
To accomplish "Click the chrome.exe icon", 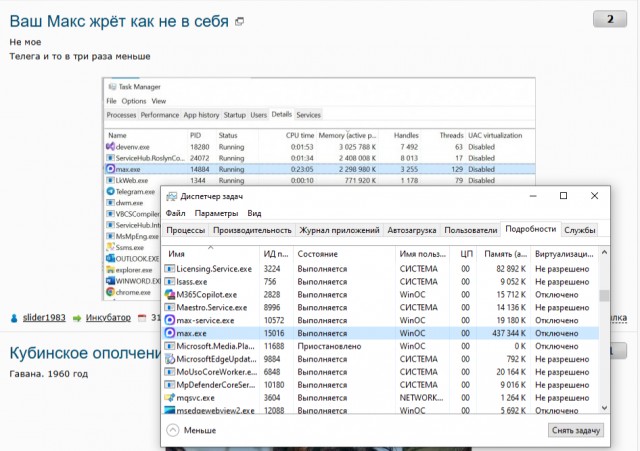I will 110,292.
